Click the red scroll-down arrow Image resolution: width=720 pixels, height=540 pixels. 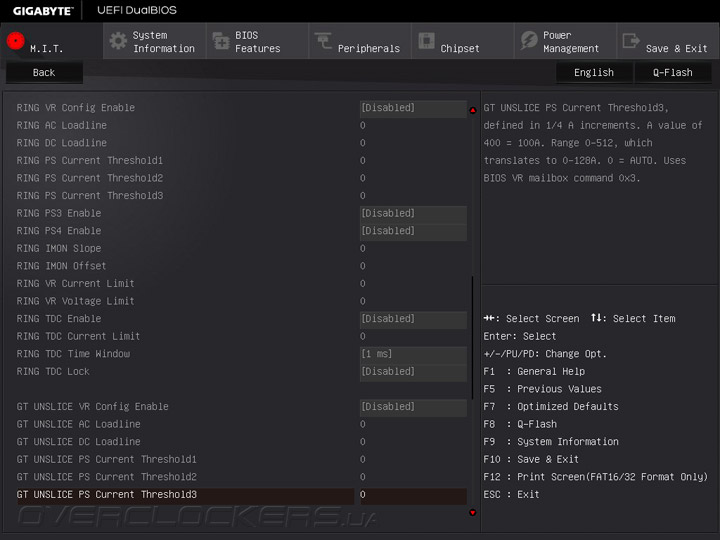pos(473,513)
